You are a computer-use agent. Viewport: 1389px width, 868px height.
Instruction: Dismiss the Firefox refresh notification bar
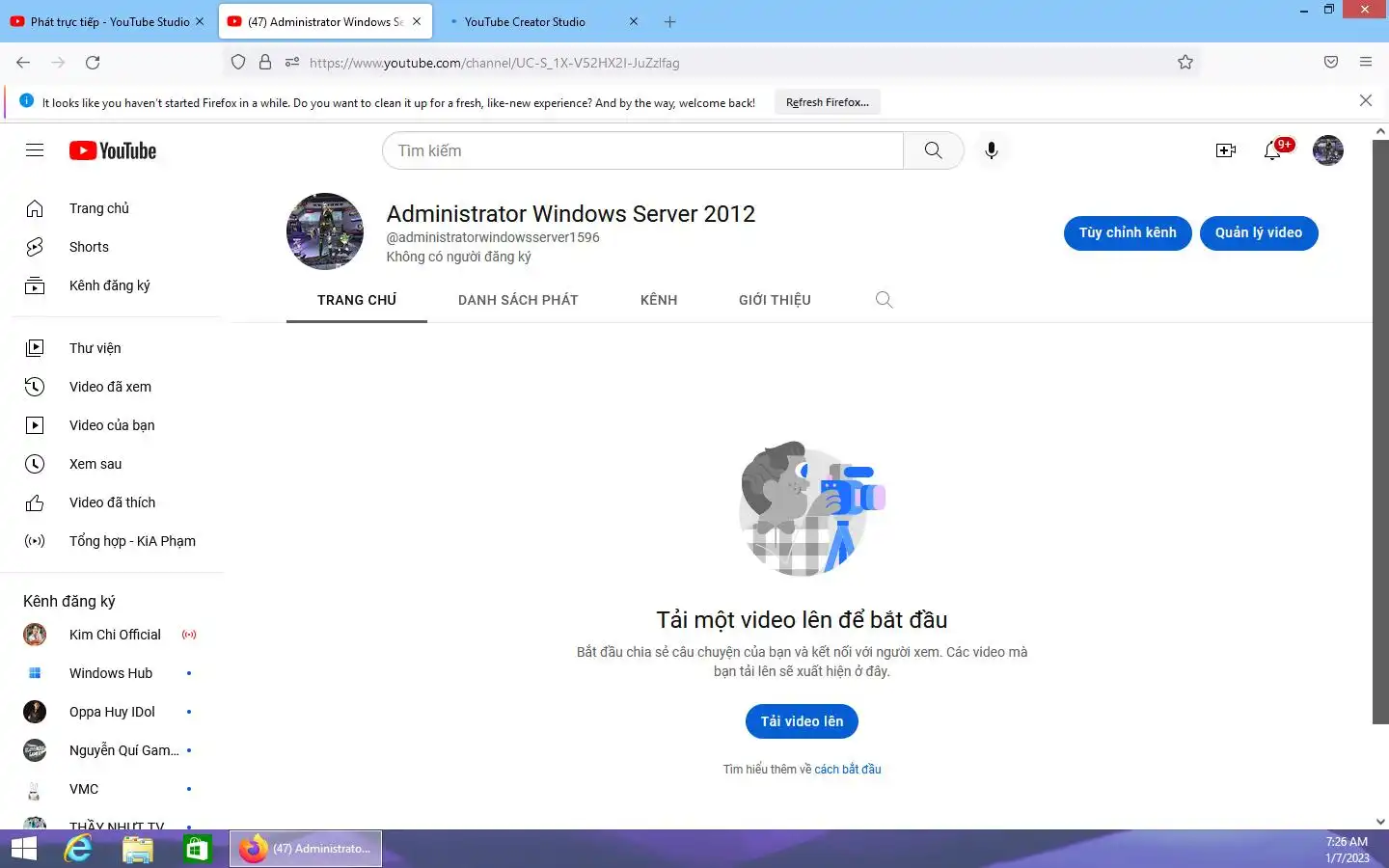pyautogui.click(x=1366, y=100)
